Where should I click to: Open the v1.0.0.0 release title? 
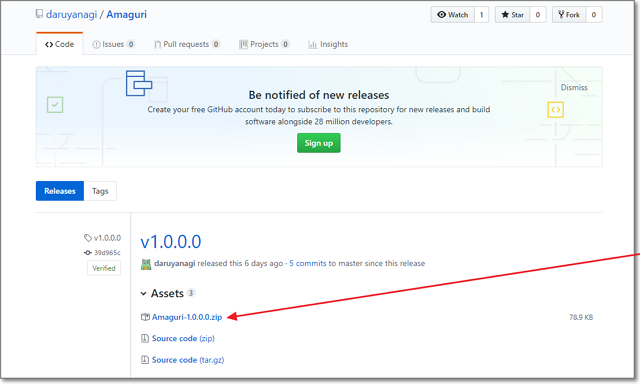[x=171, y=242]
